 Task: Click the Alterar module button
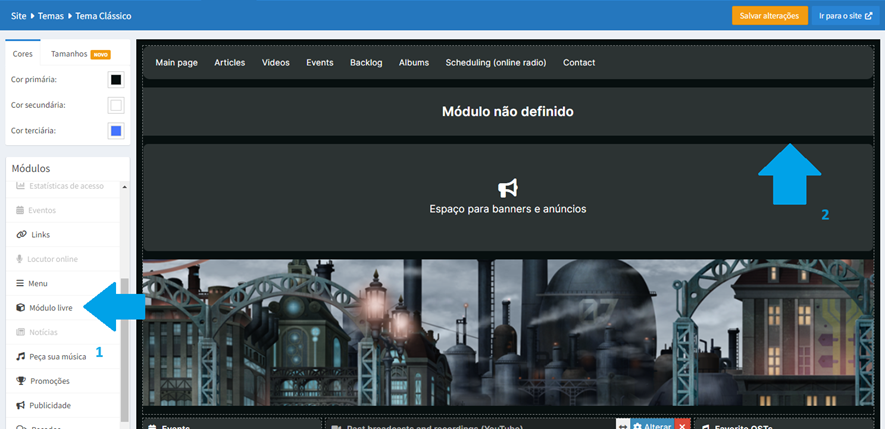click(651, 426)
